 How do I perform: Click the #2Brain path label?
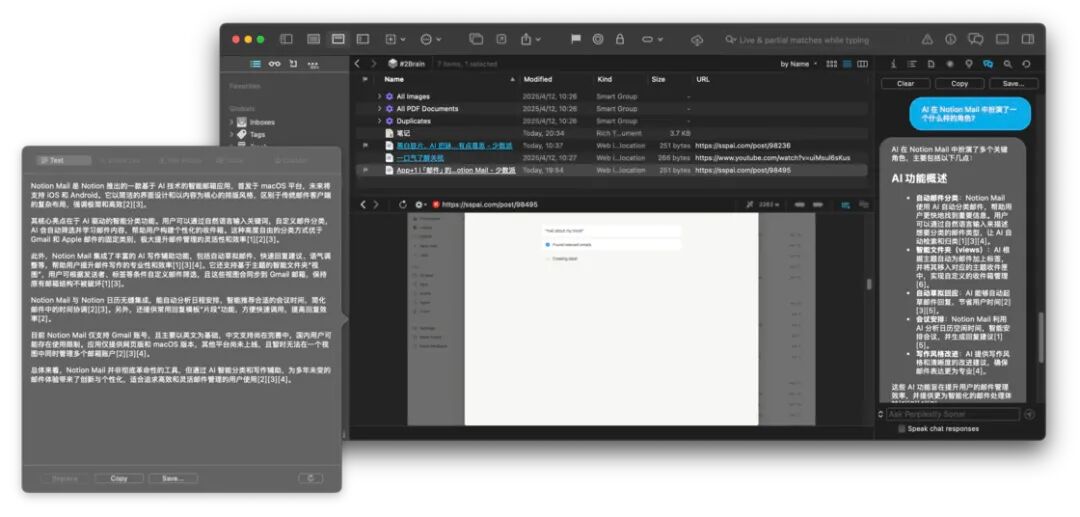[406, 63]
